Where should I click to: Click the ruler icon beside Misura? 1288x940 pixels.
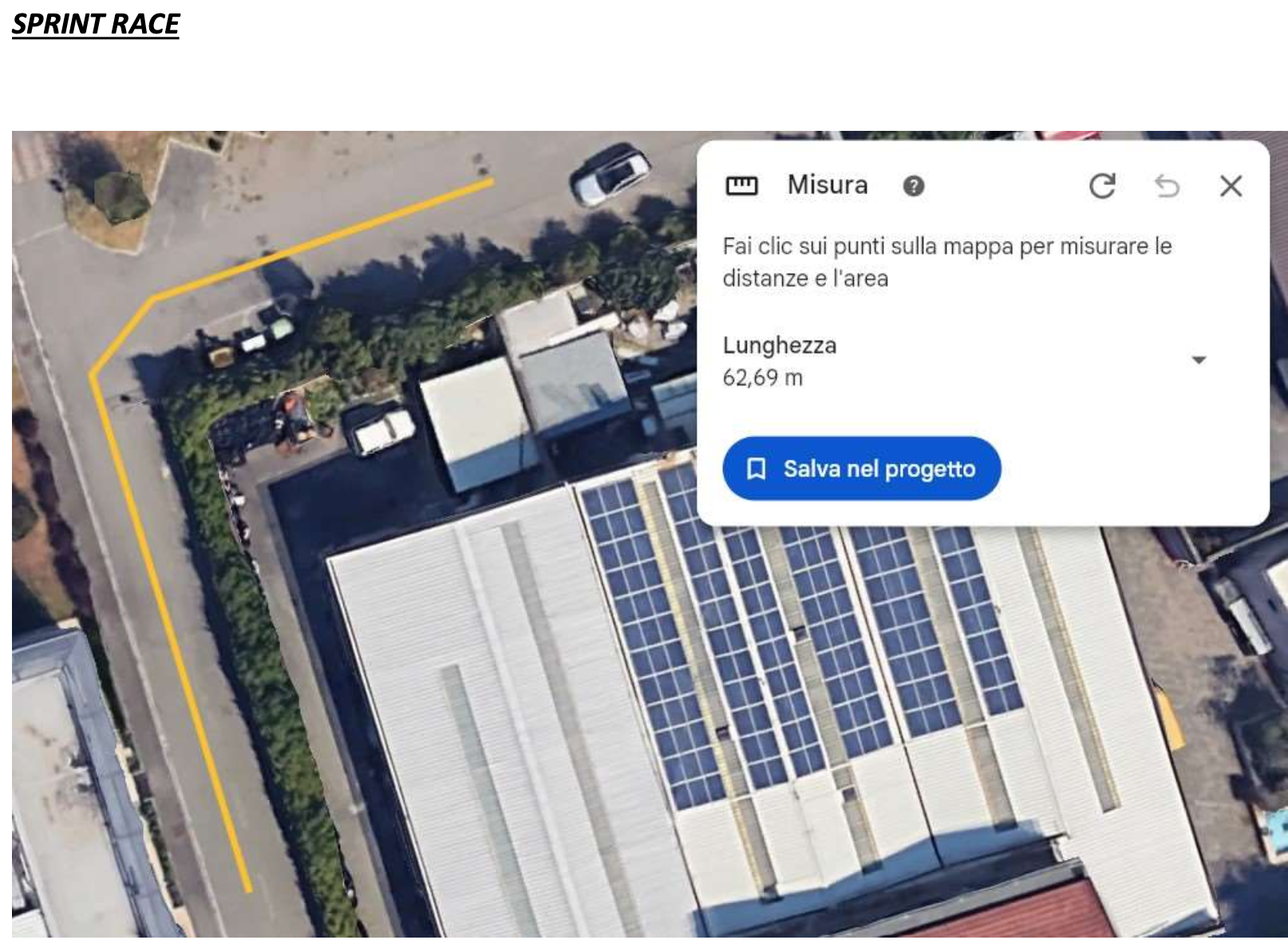[x=741, y=186]
